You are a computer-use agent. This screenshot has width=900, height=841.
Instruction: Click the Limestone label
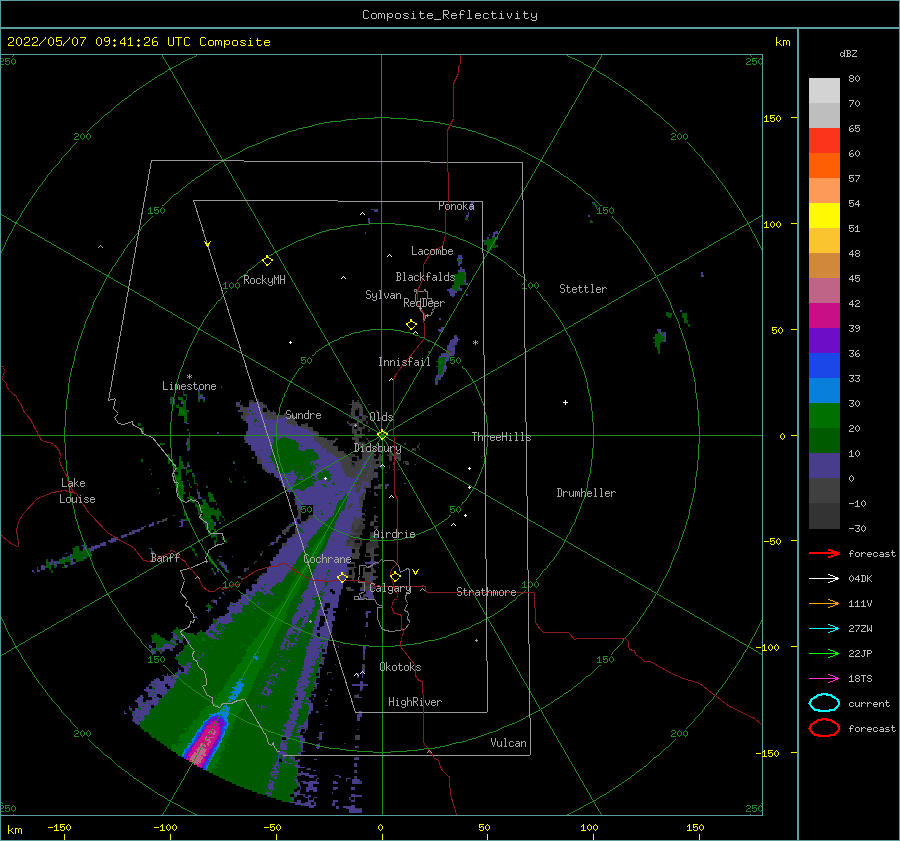coord(189,386)
